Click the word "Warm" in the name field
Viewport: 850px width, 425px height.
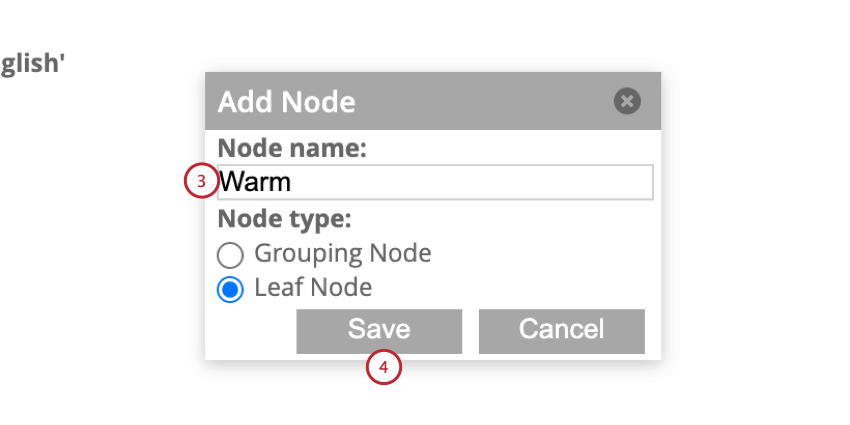255,182
